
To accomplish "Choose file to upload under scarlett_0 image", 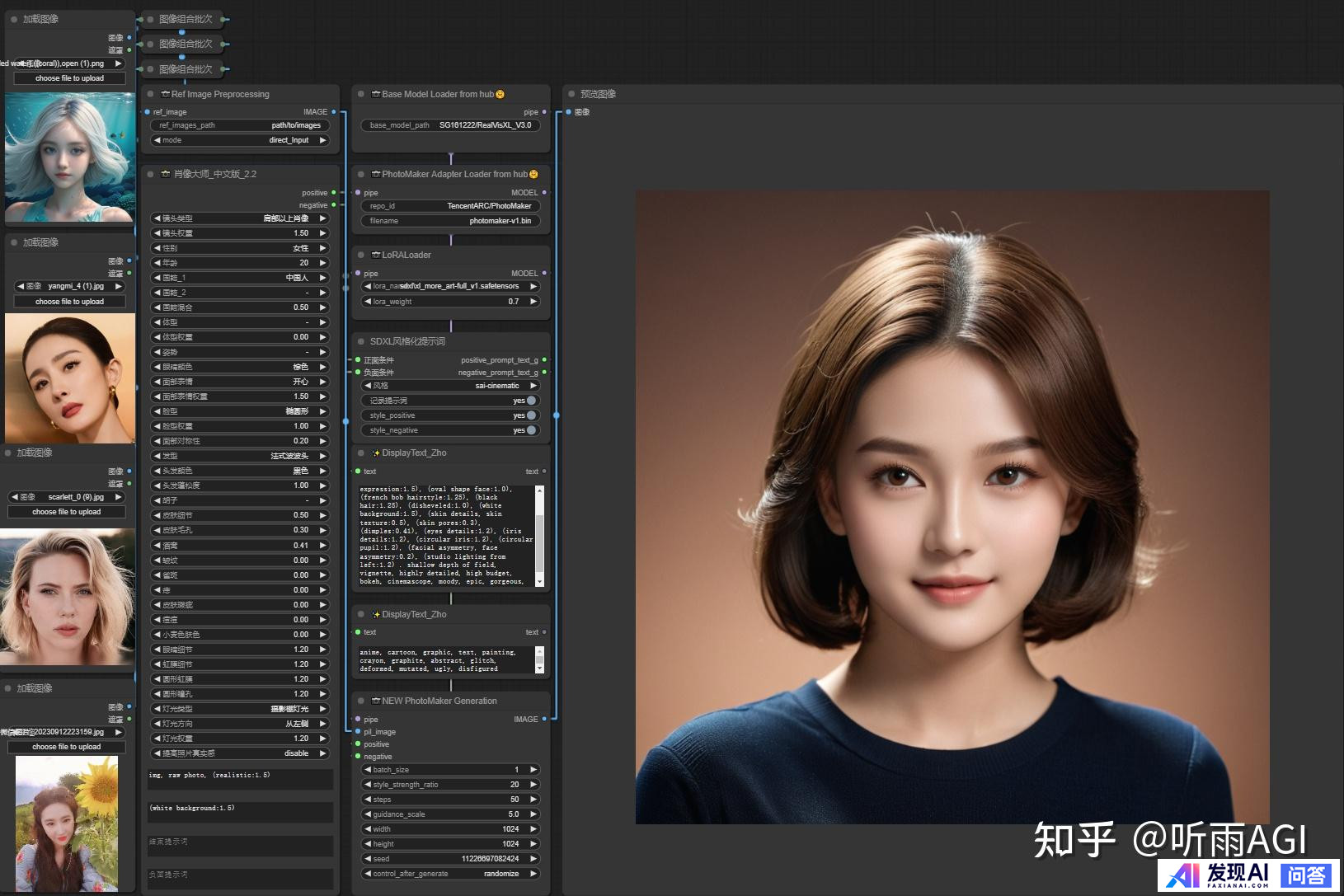I will pyautogui.click(x=67, y=512).
